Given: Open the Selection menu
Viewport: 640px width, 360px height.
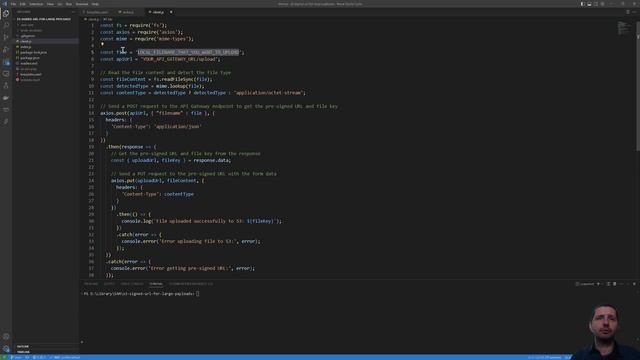Looking at the screenshot, I should pyautogui.click(x=36, y=4).
